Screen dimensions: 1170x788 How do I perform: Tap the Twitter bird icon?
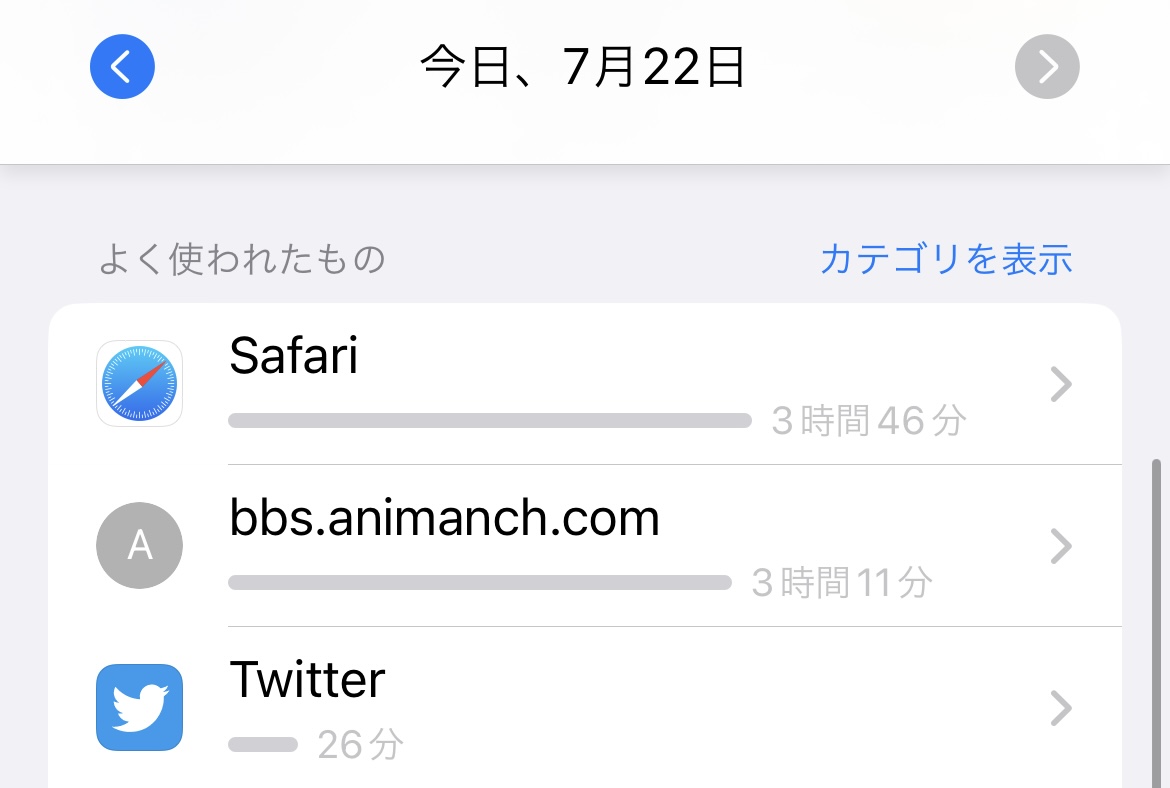pos(139,707)
